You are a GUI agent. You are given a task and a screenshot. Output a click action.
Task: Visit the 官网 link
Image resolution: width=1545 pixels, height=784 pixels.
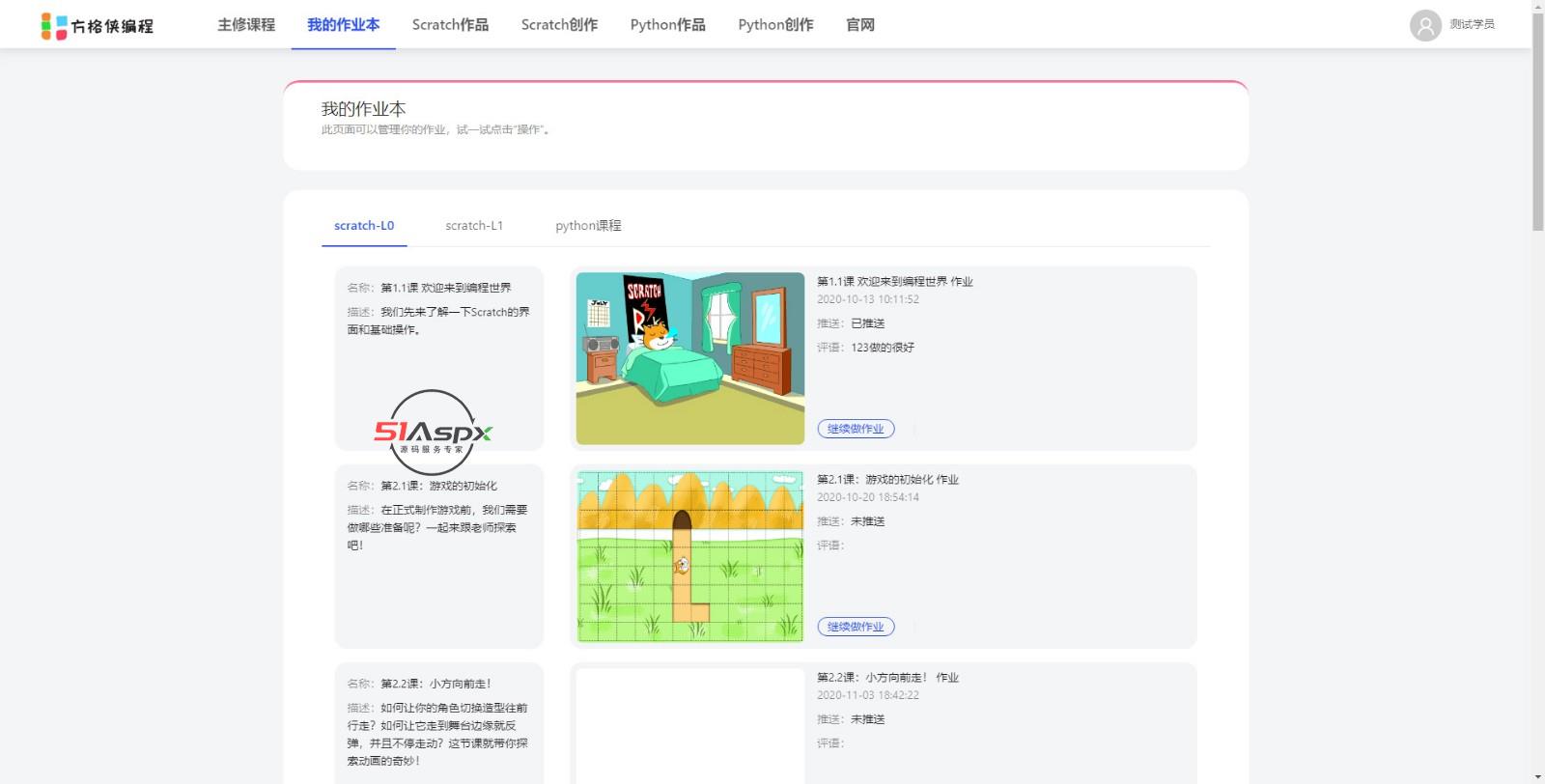859,25
